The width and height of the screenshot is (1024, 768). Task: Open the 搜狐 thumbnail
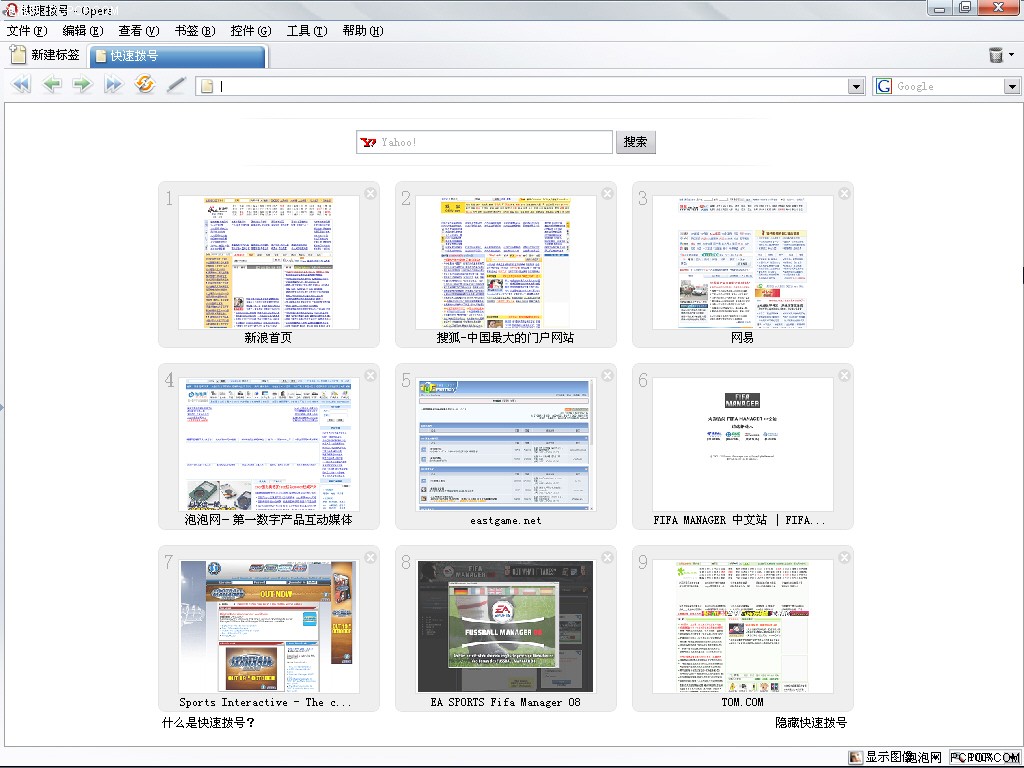(x=505, y=263)
